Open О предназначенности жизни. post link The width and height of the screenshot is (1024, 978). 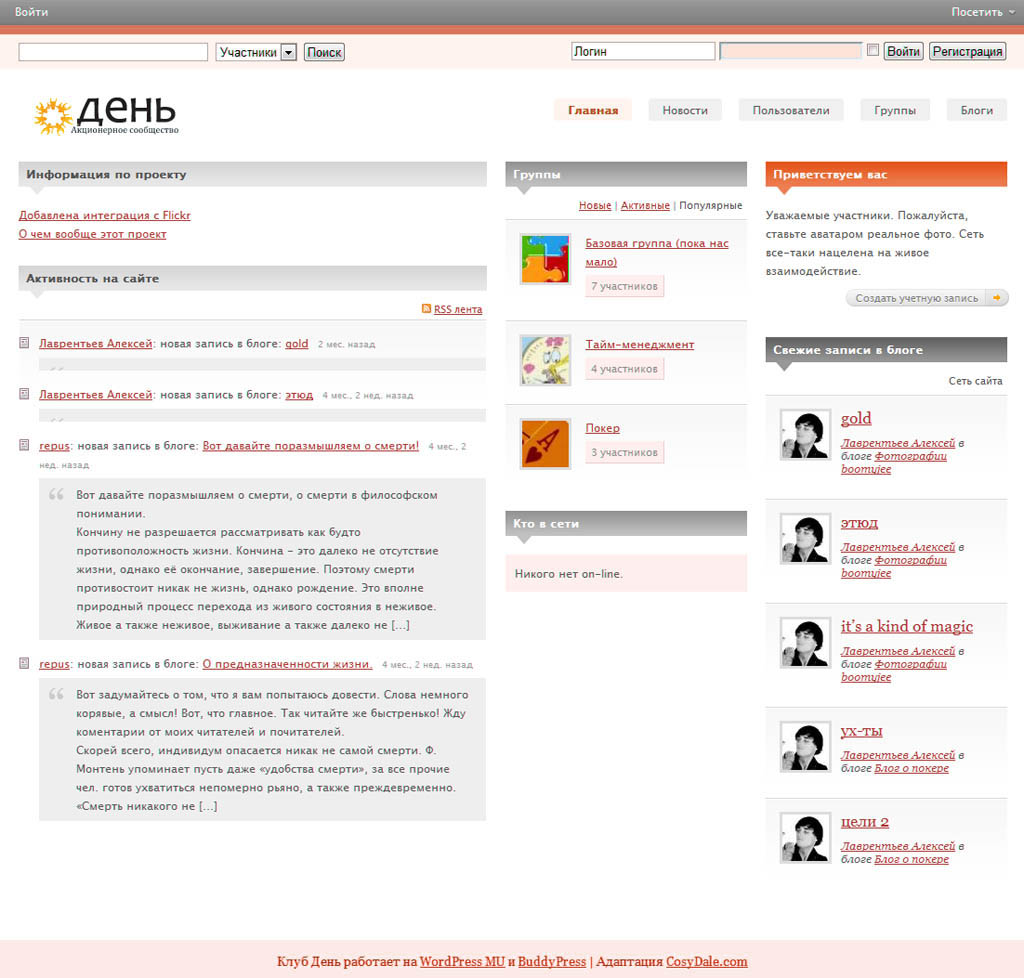pyautogui.click(x=287, y=663)
